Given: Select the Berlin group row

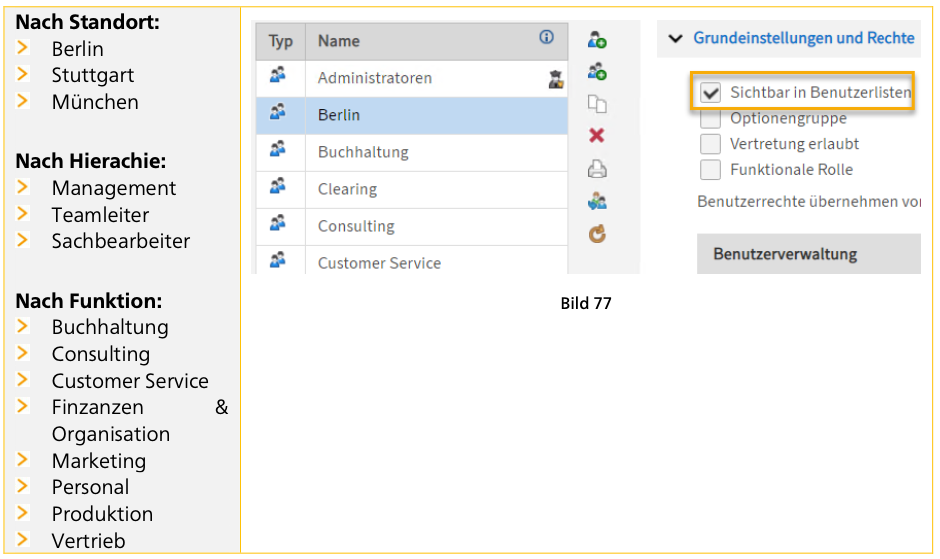Looking at the screenshot, I should pos(412,115).
